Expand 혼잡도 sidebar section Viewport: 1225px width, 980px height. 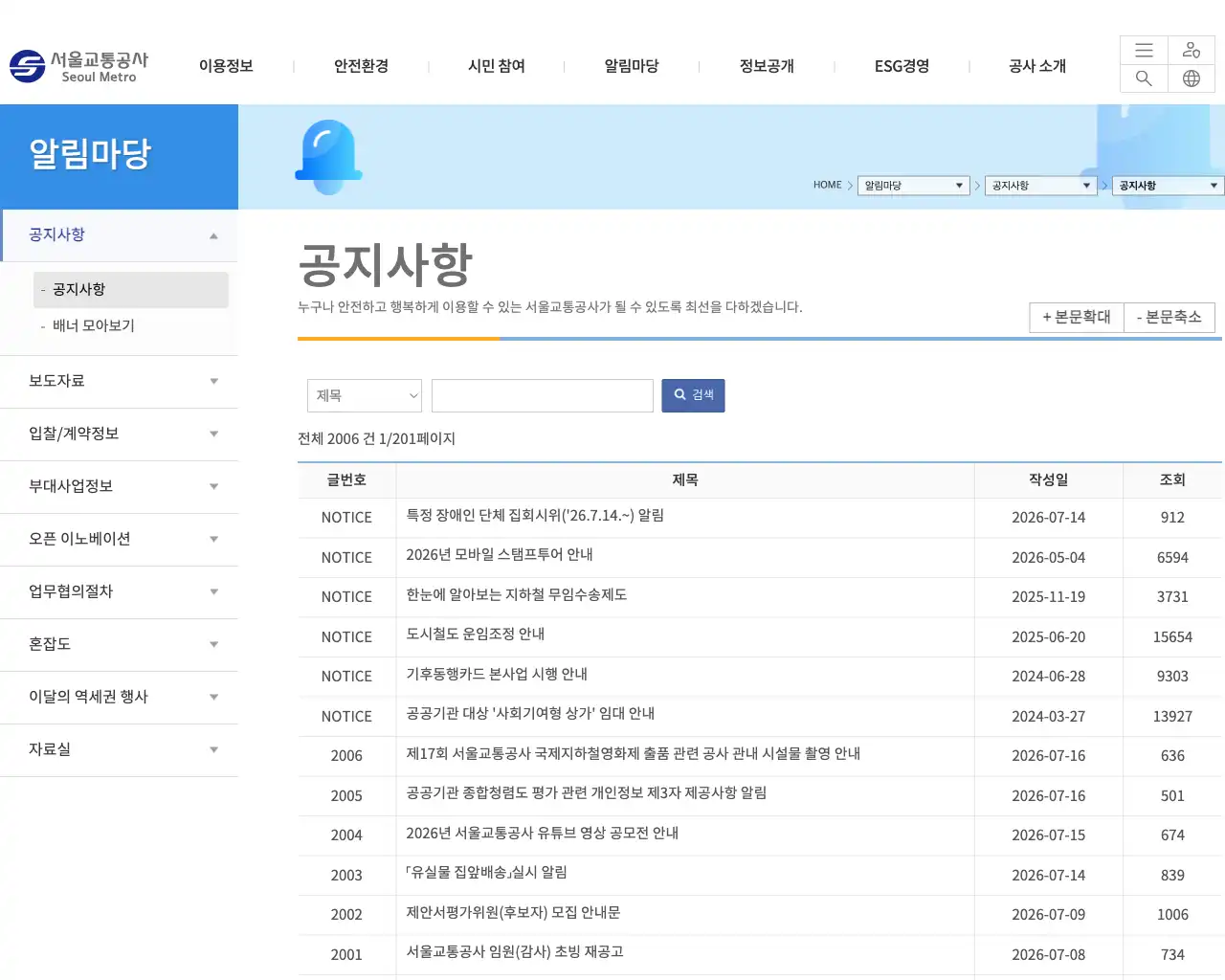(119, 644)
